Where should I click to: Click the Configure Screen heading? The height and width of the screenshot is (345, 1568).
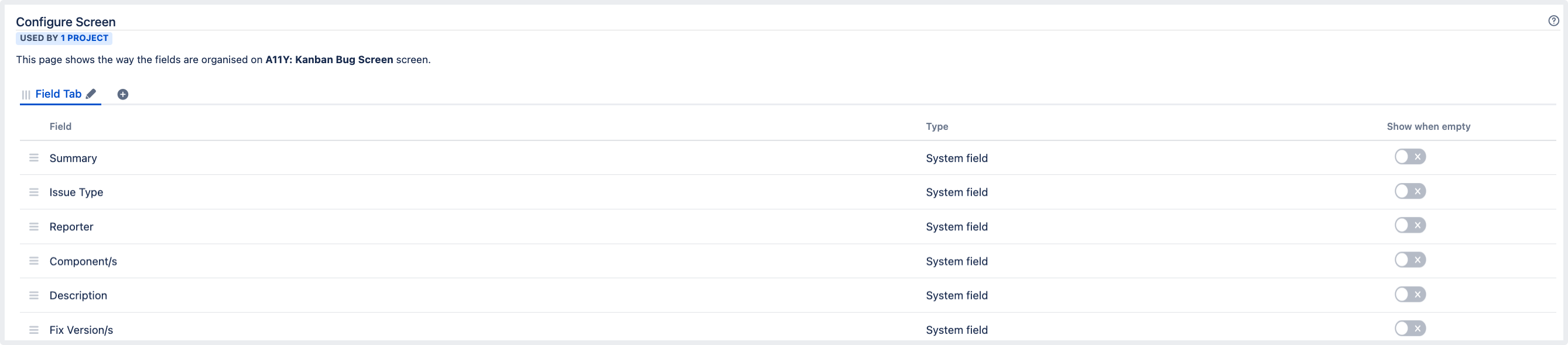coord(66,22)
